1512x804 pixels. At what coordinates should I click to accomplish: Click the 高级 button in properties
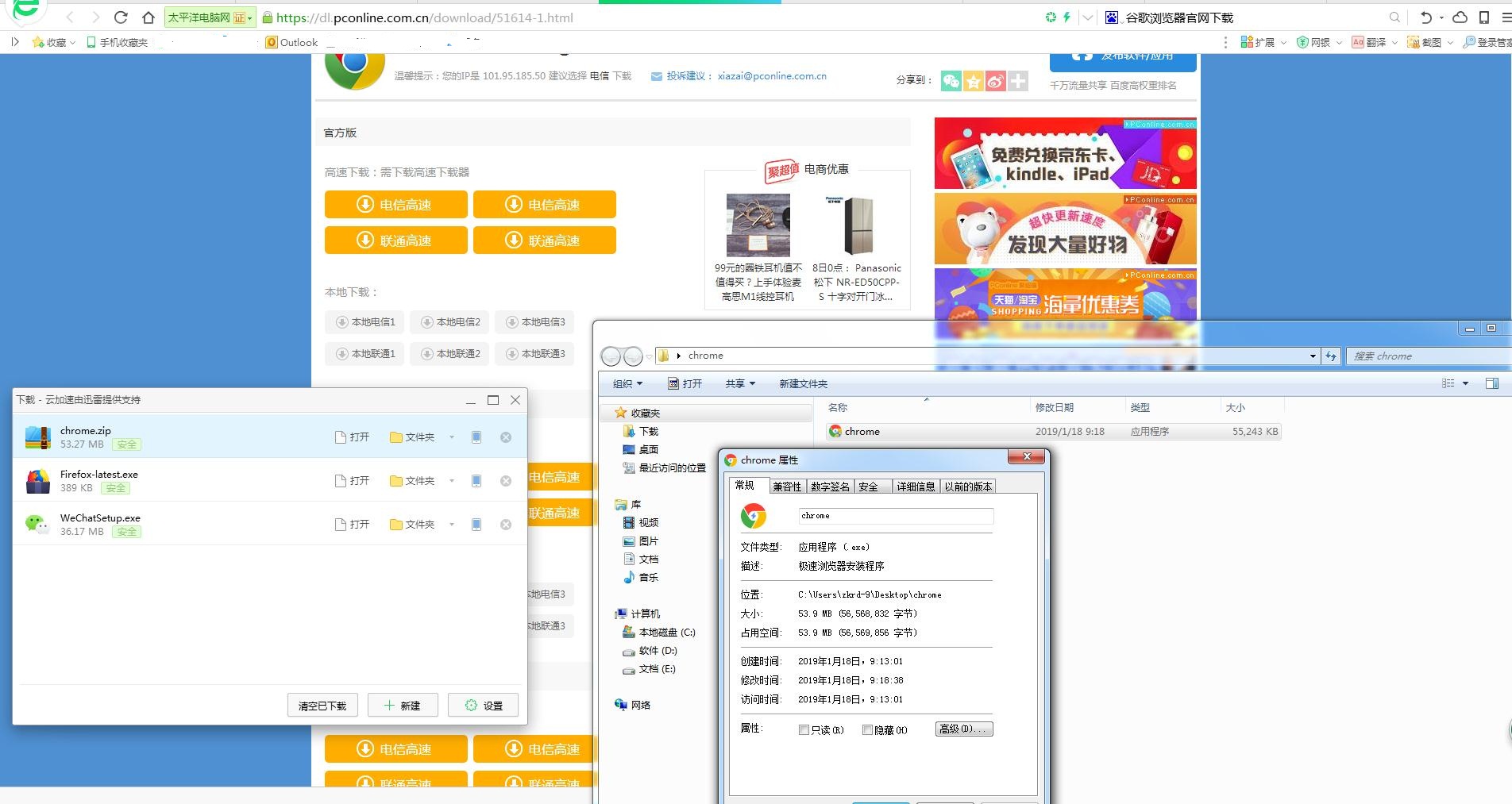(x=964, y=729)
